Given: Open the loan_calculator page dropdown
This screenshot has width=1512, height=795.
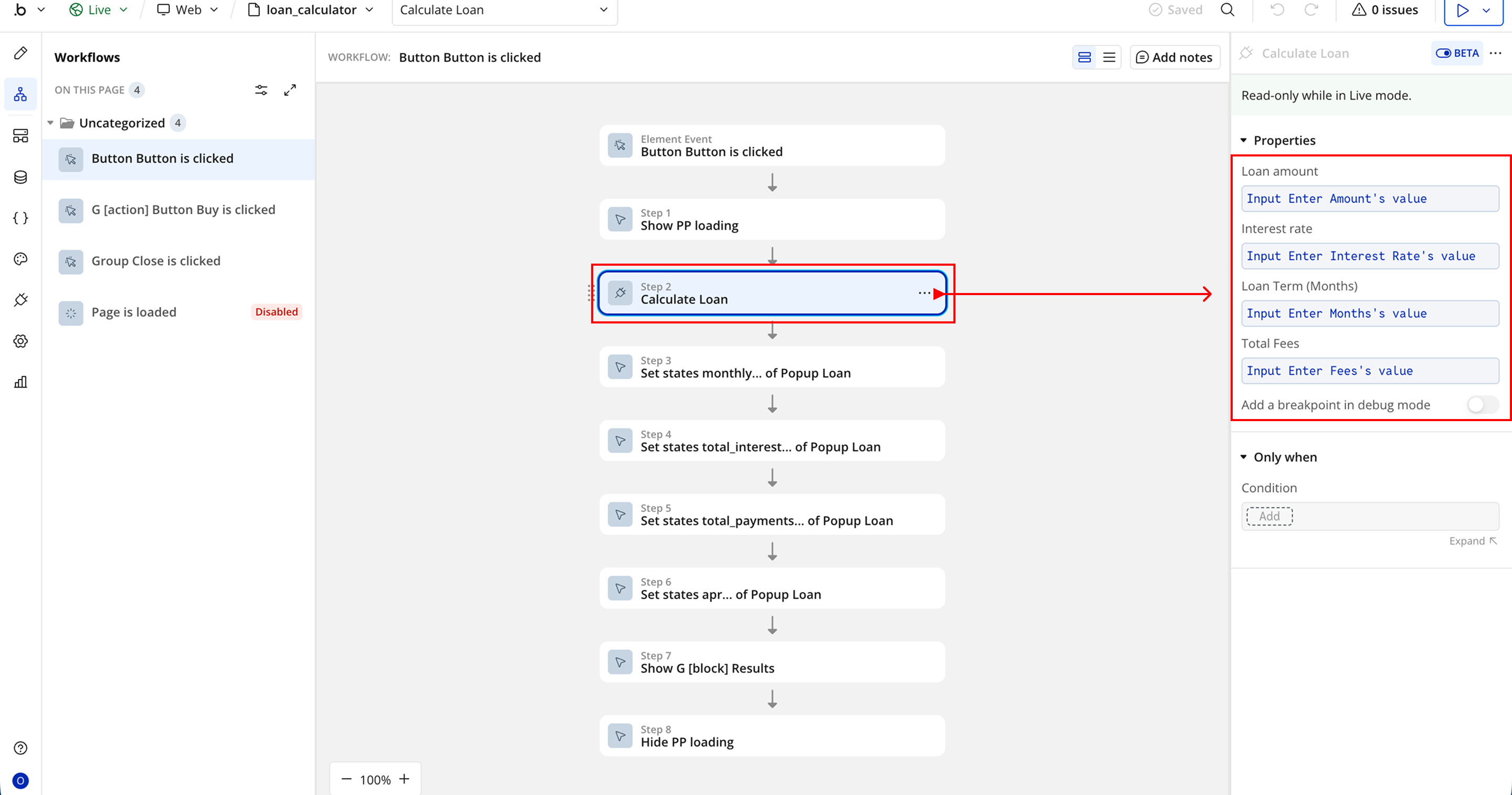Looking at the screenshot, I should click(311, 10).
